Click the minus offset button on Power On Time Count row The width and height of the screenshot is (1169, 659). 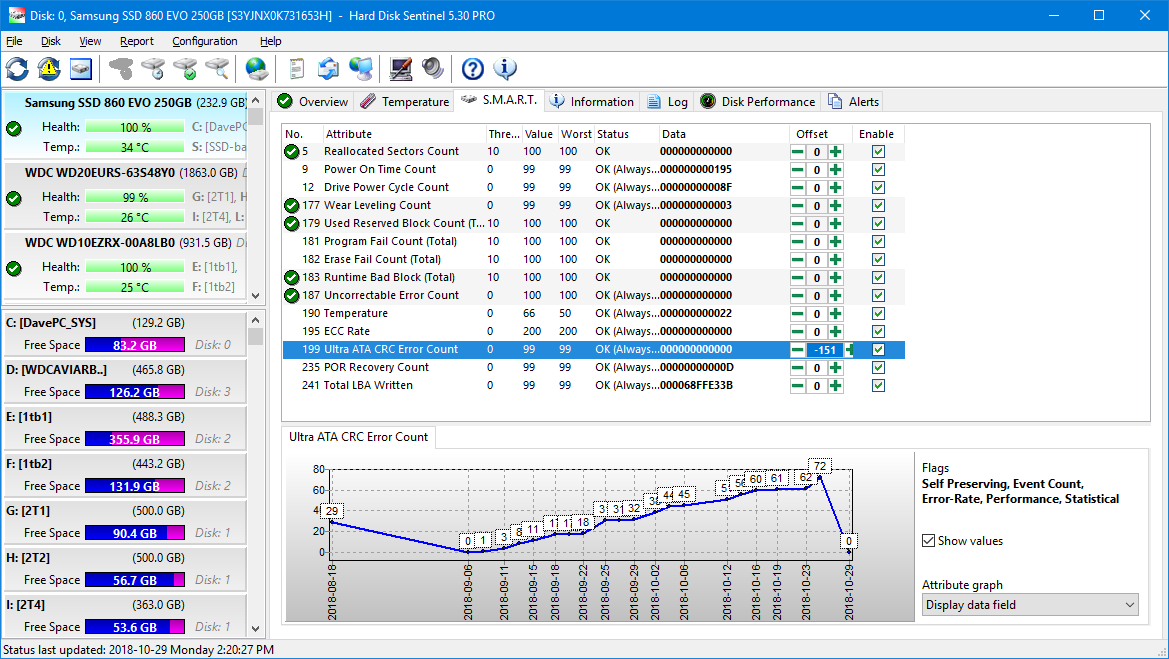click(798, 169)
